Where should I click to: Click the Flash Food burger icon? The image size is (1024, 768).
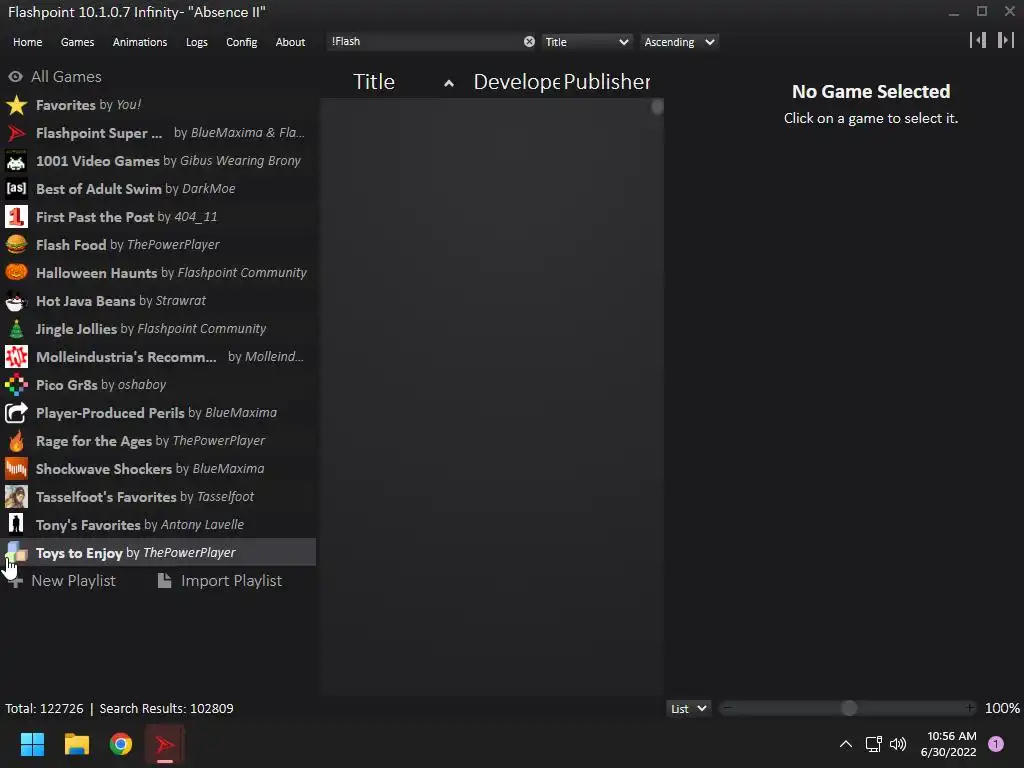(16, 245)
